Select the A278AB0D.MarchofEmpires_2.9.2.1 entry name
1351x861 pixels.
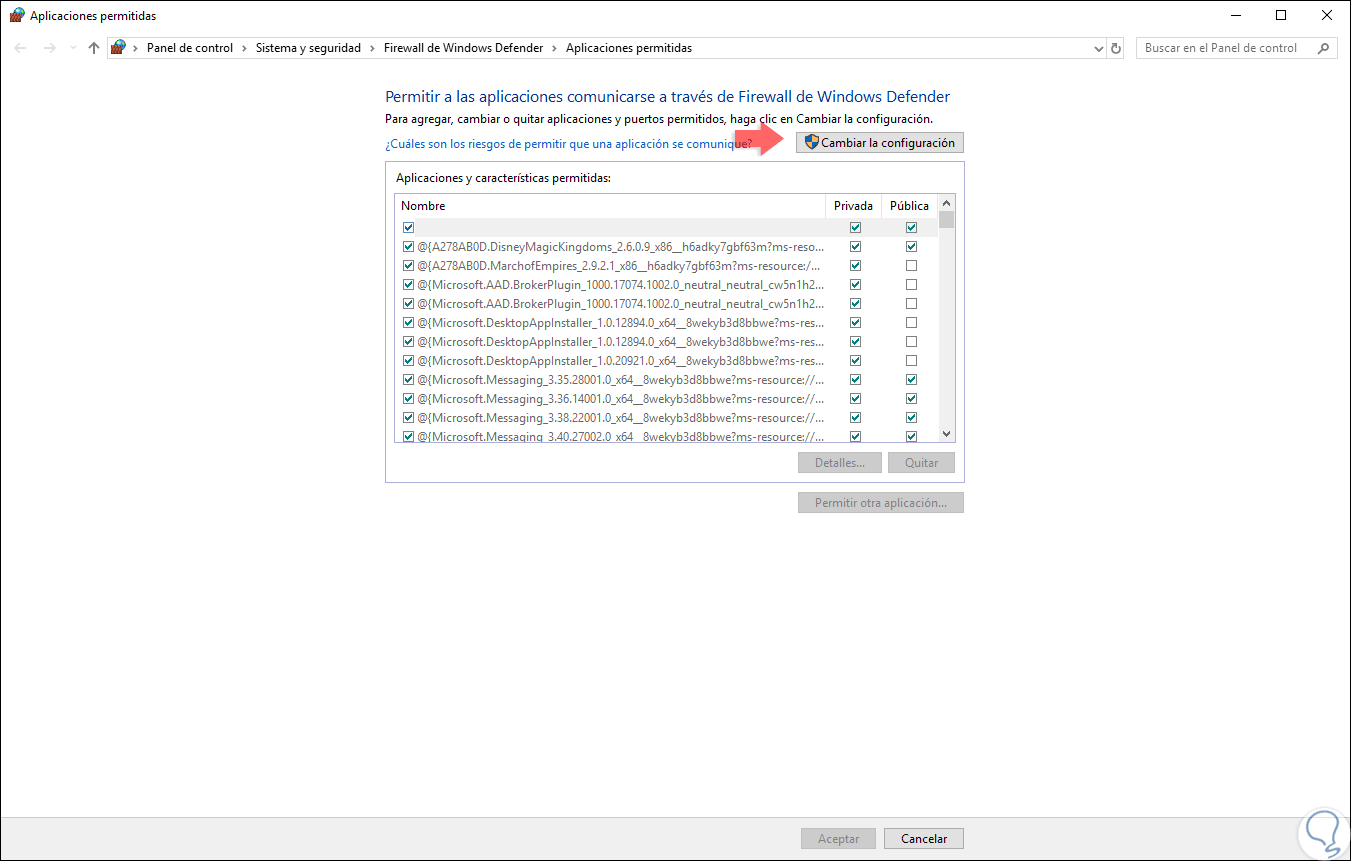pyautogui.click(x=621, y=266)
